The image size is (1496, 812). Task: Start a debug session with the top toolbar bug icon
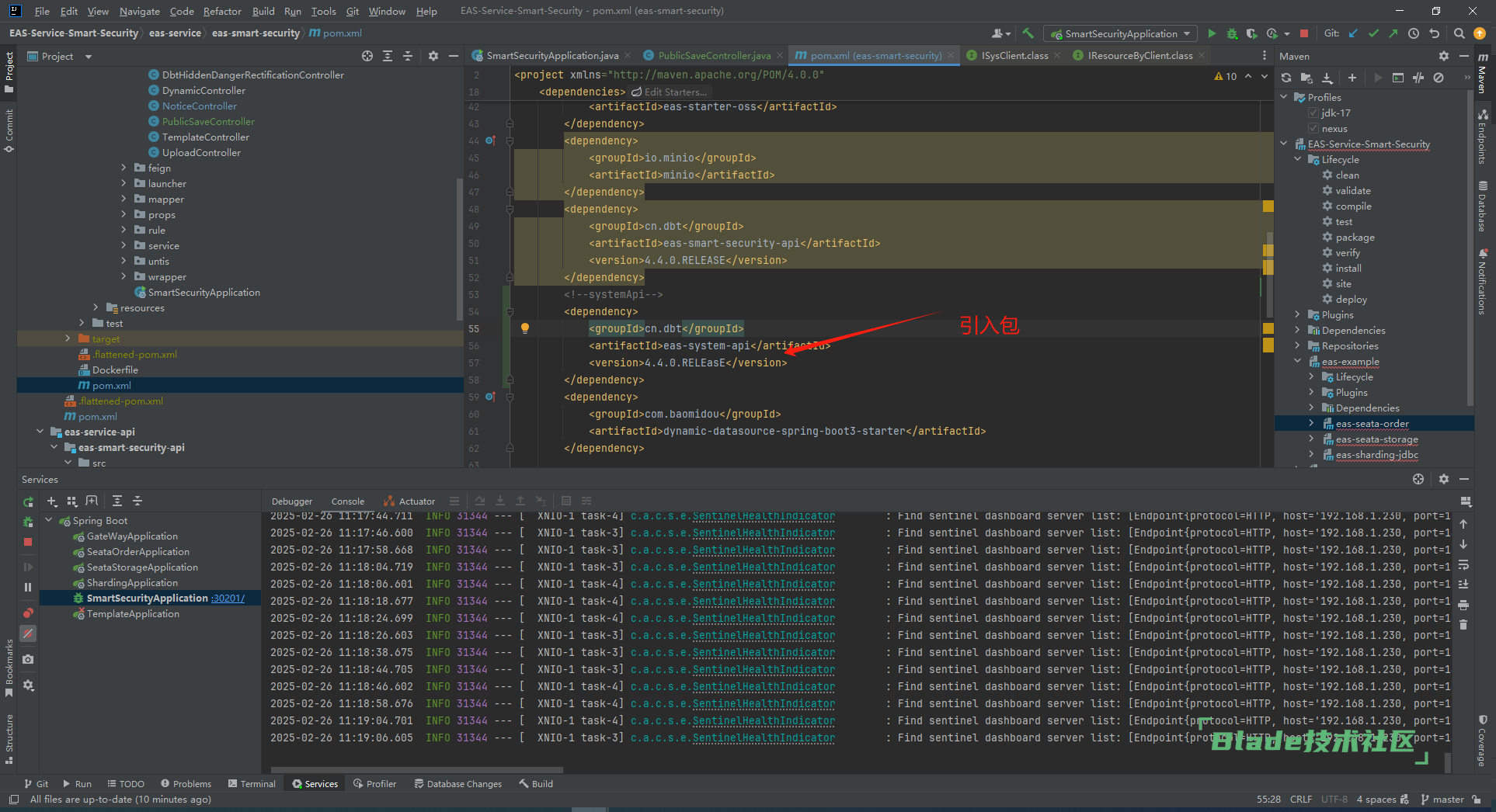point(1232,33)
